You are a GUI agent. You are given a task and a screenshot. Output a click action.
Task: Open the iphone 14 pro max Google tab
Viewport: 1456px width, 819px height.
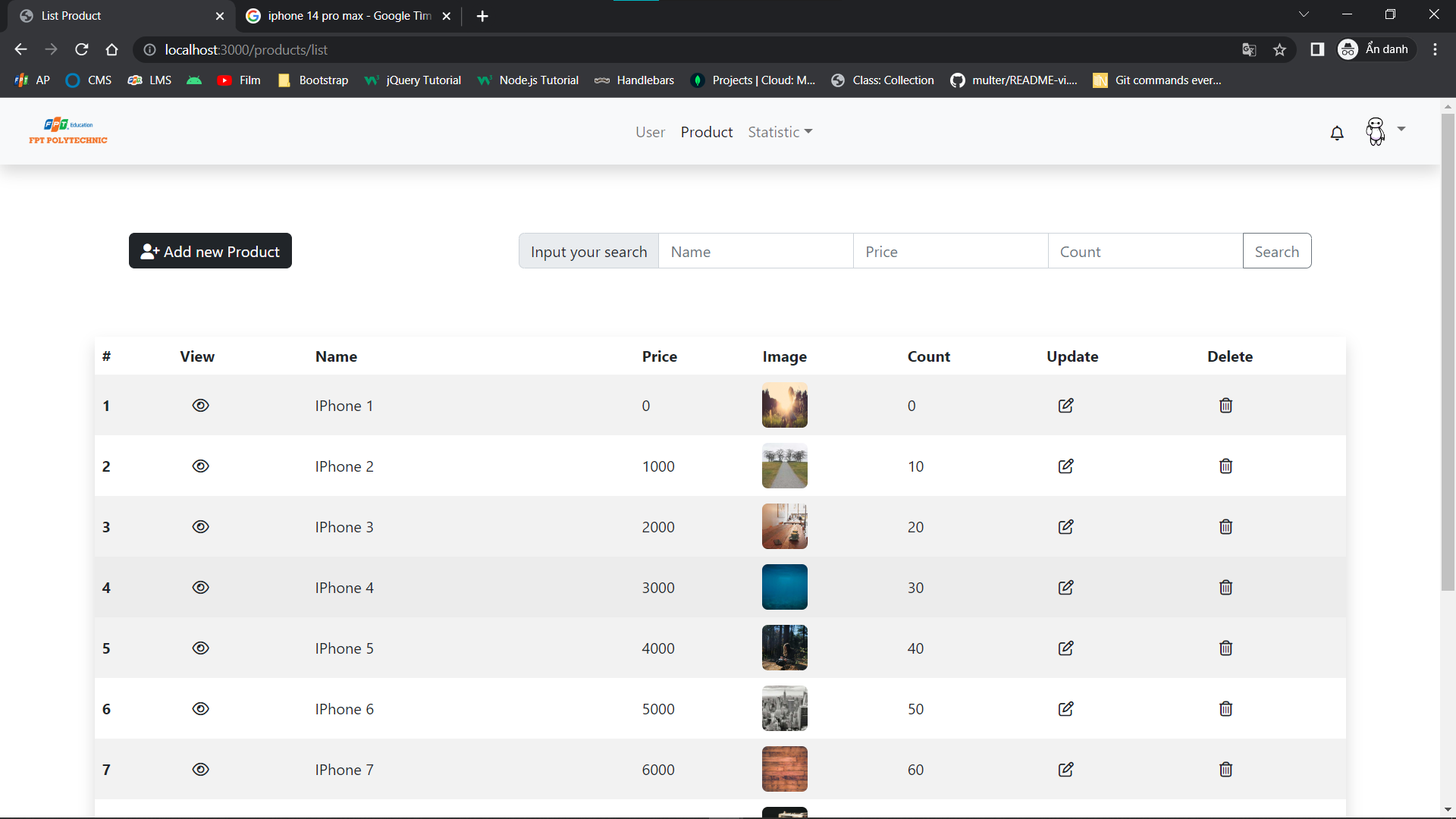341,15
